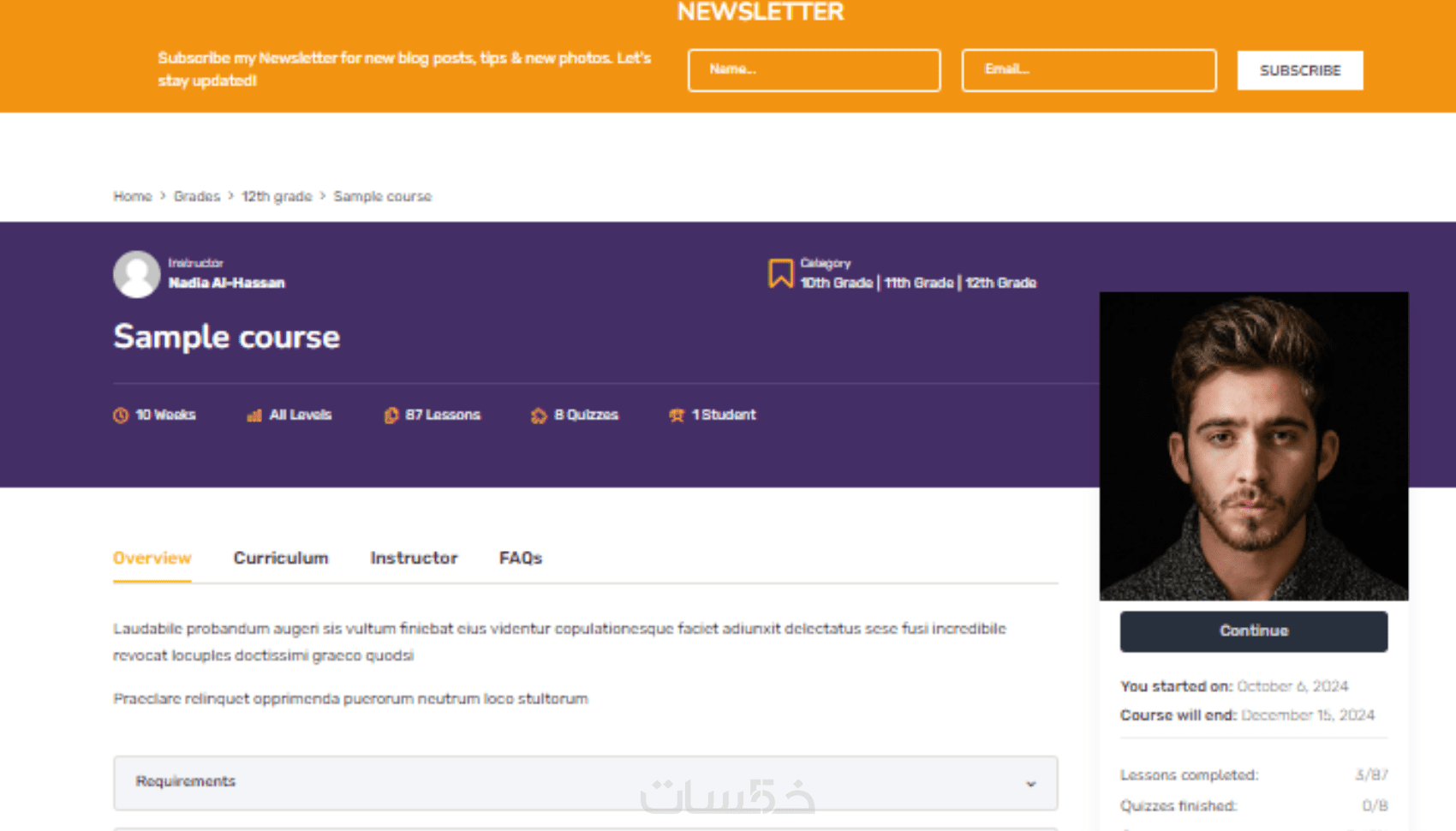Open the 11th Grade category link
1456x831 pixels.
coord(918,283)
